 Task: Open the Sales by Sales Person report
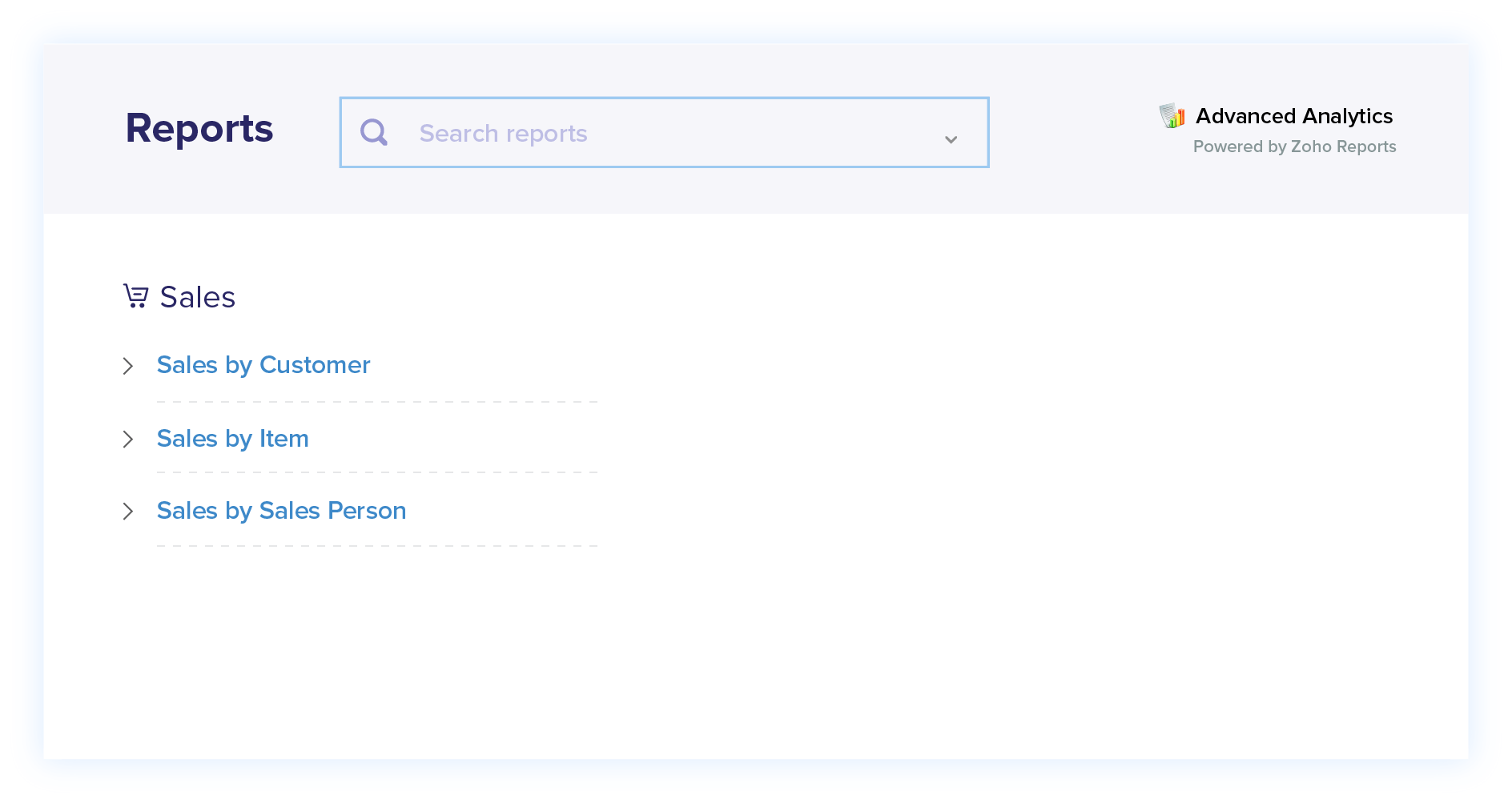[x=281, y=511]
